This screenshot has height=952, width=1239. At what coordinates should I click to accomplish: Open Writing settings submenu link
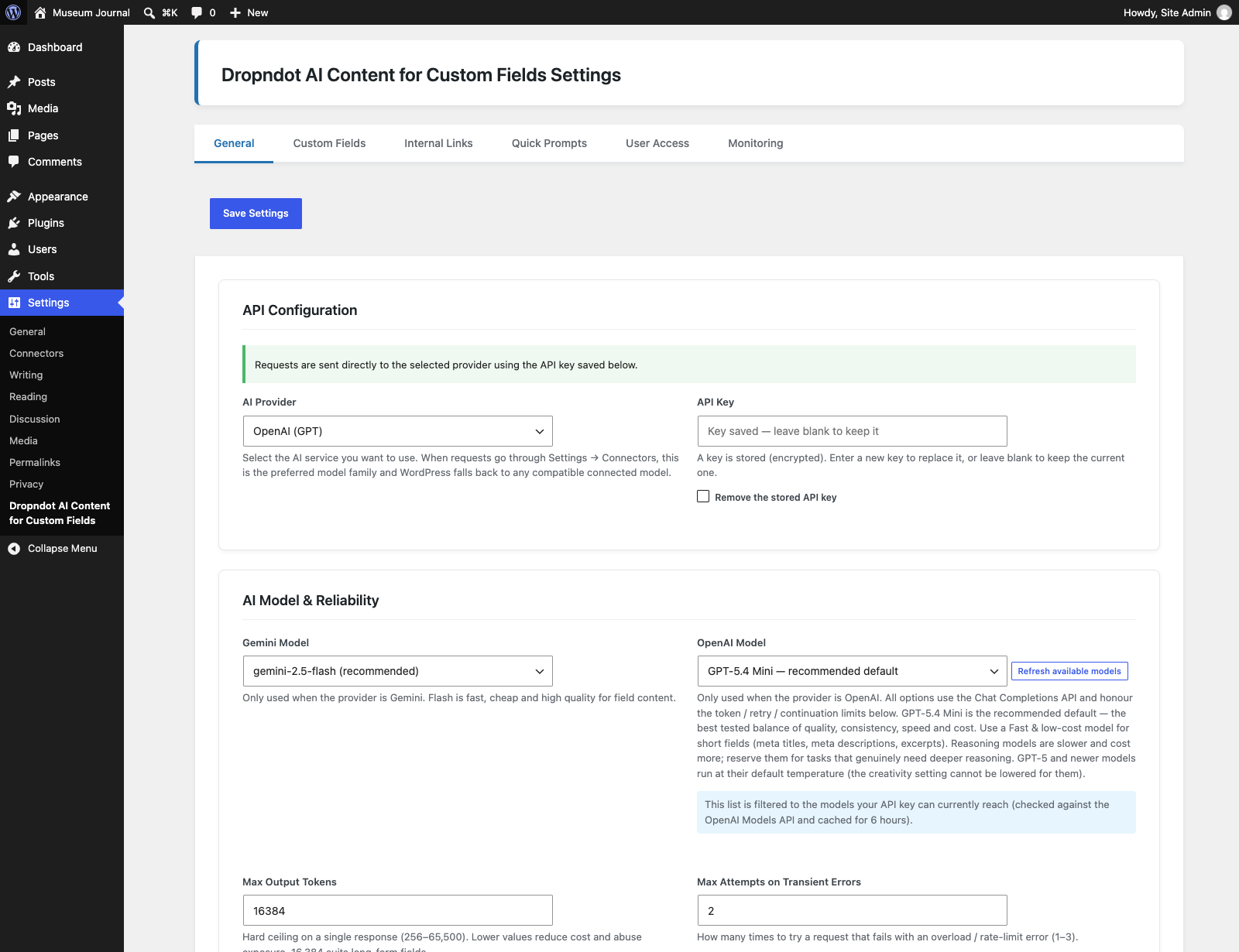point(26,375)
